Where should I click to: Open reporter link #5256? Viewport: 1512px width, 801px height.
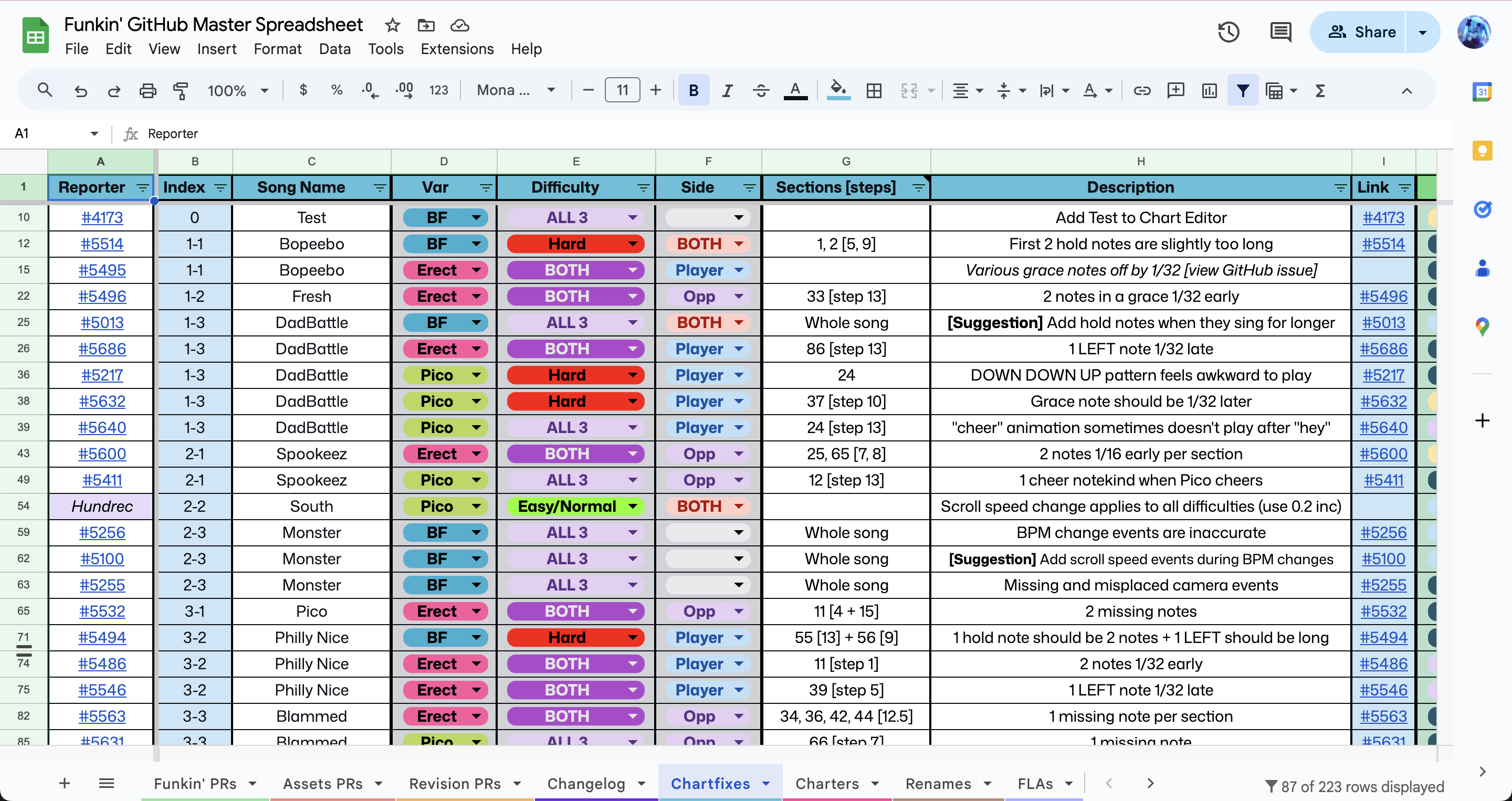102,532
